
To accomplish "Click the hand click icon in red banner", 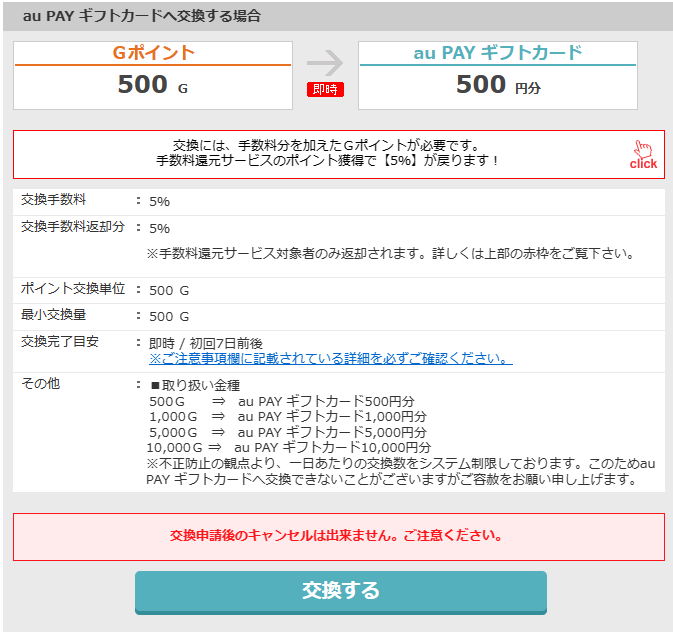I will (x=643, y=155).
